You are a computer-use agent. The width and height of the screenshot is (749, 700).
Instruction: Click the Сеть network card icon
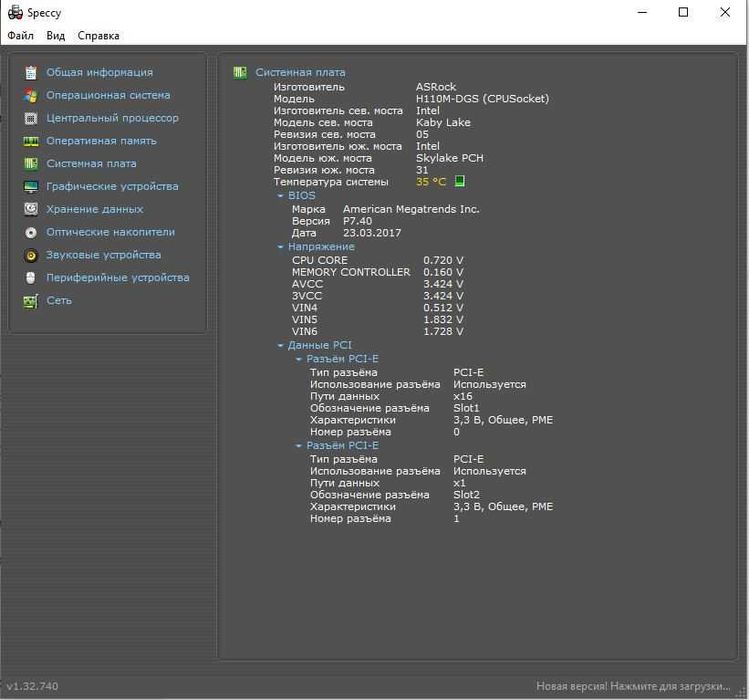pos(31,301)
